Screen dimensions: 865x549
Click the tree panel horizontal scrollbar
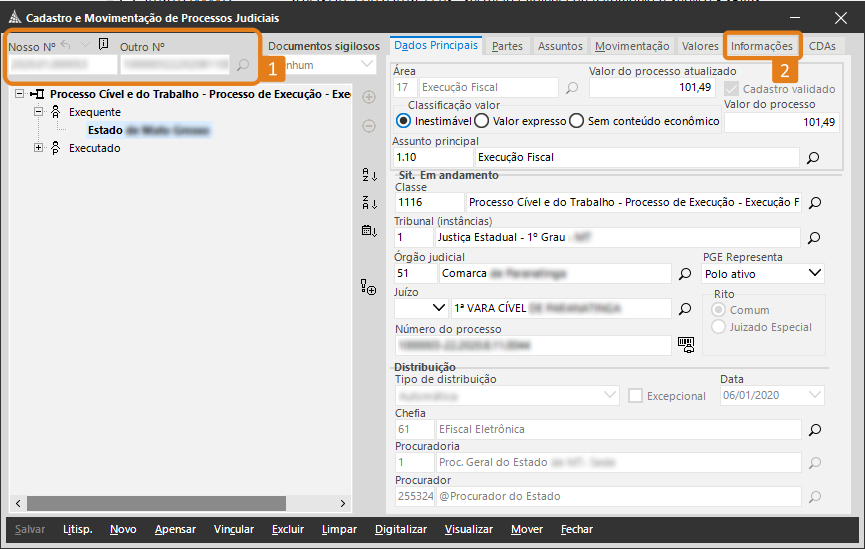coord(180,502)
